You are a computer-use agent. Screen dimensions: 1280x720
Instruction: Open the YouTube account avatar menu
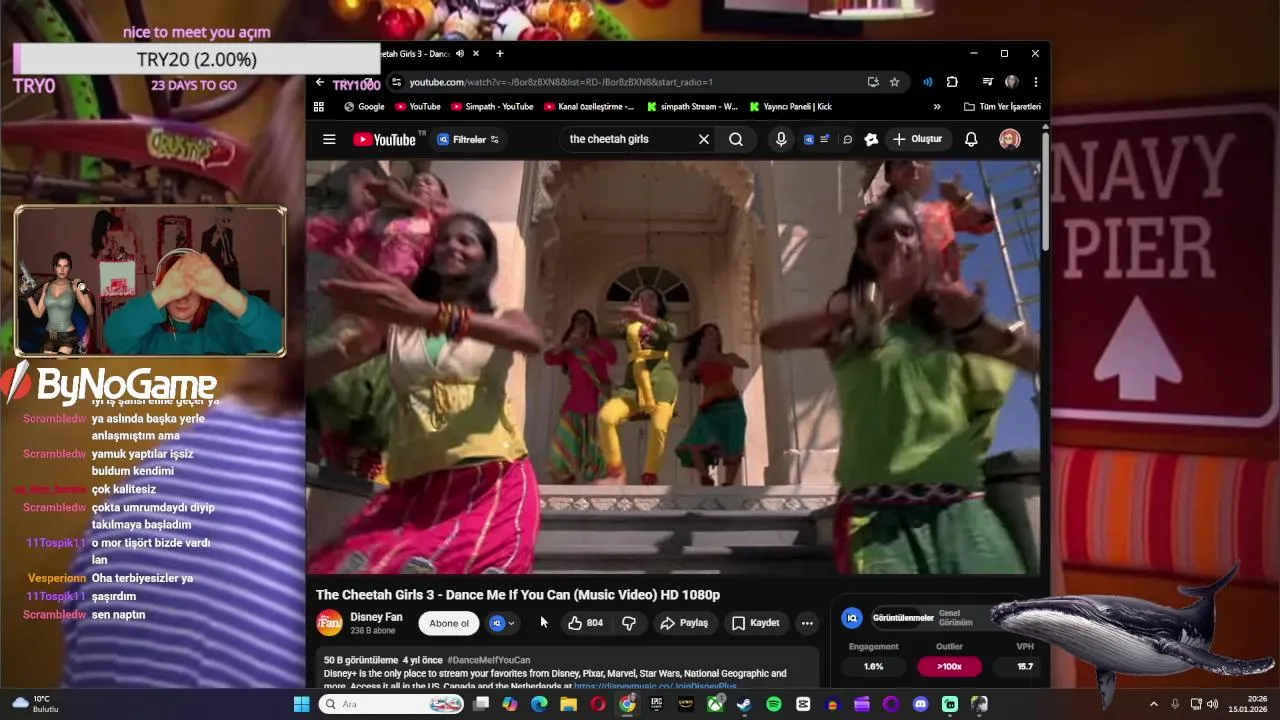tap(1010, 139)
